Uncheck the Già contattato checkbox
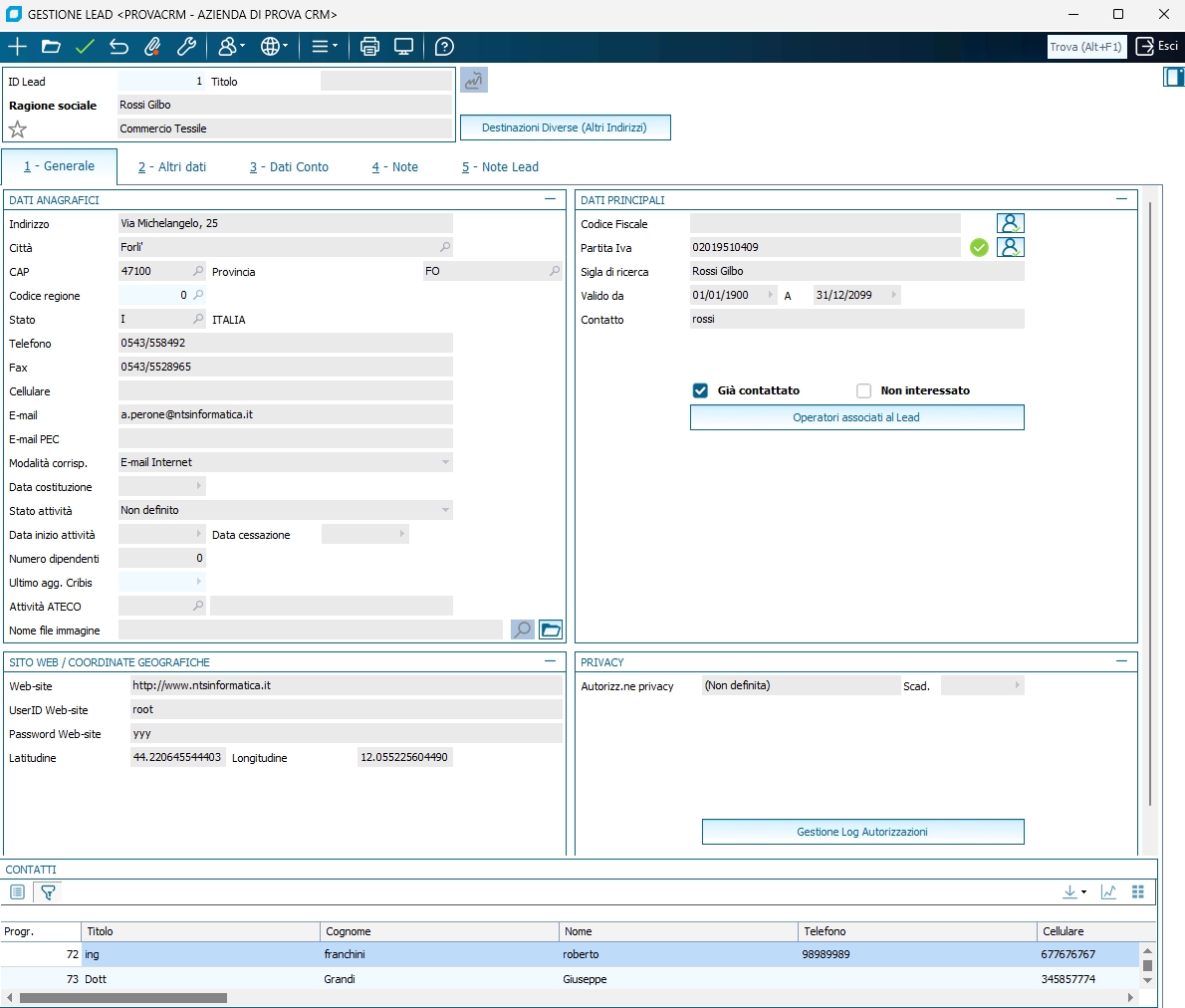 [700, 390]
